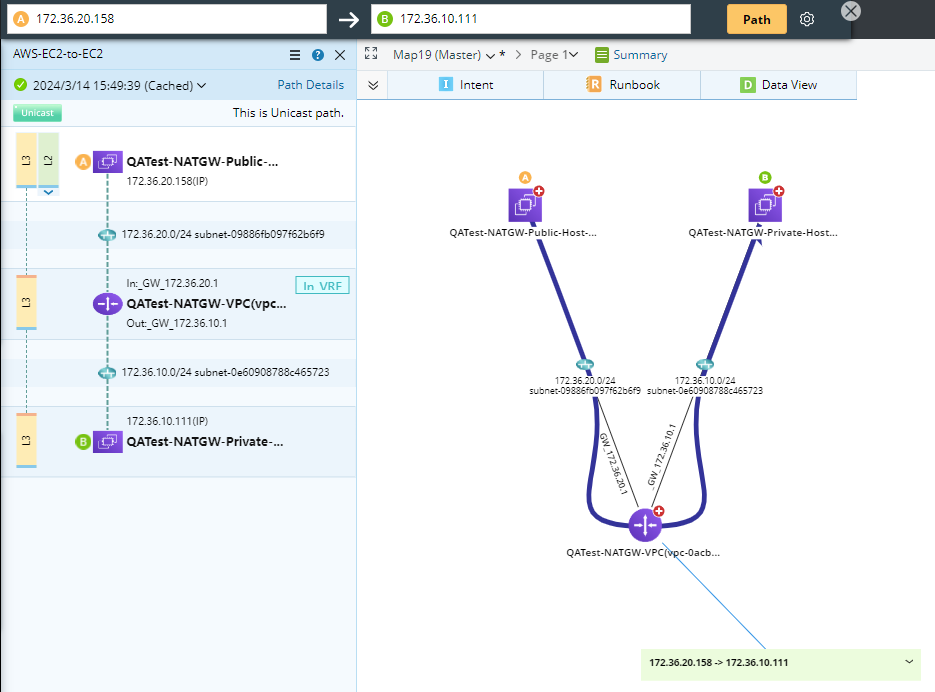Click the panel menu hamburger icon
The height and width of the screenshot is (692, 935).
295,55
